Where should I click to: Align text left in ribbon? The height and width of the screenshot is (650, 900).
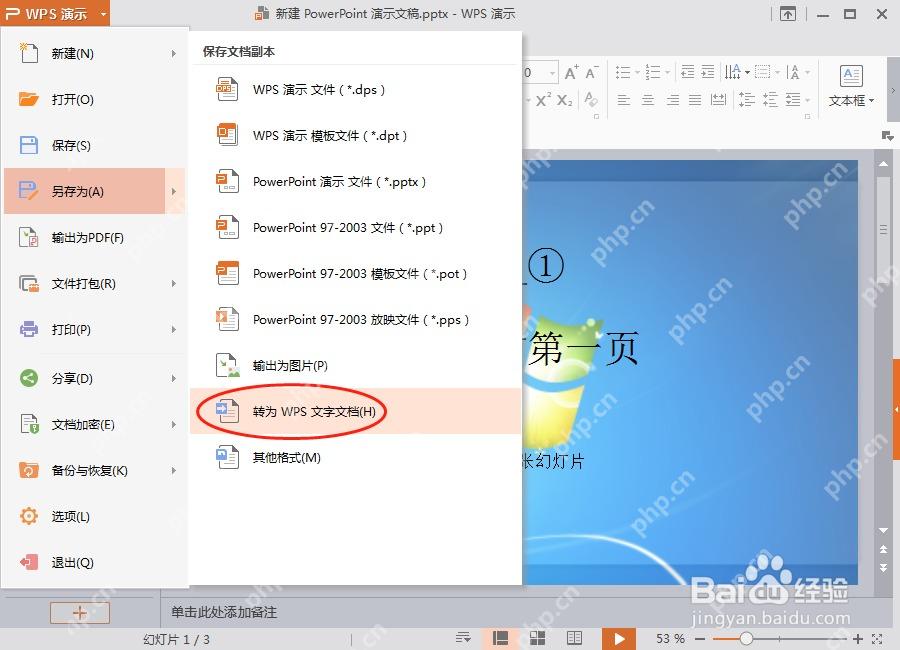[x=624, y=100]
